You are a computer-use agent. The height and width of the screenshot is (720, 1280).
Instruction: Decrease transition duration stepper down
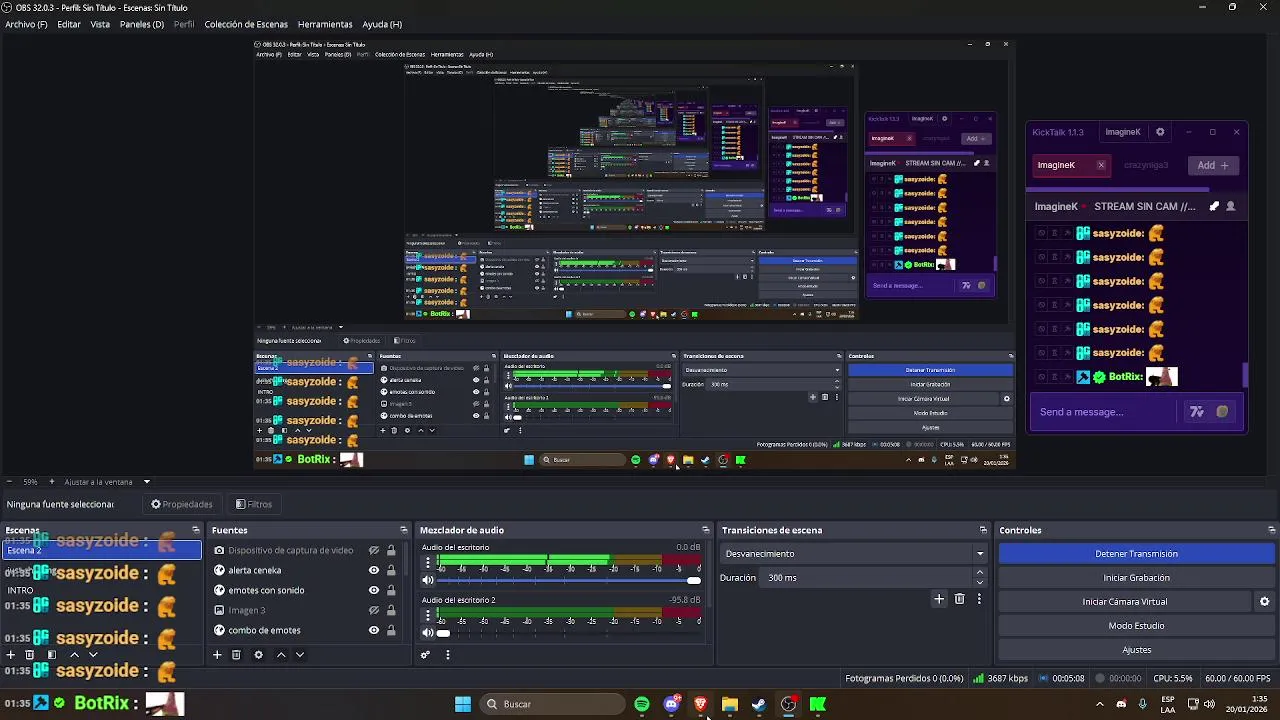pos(980,582)
